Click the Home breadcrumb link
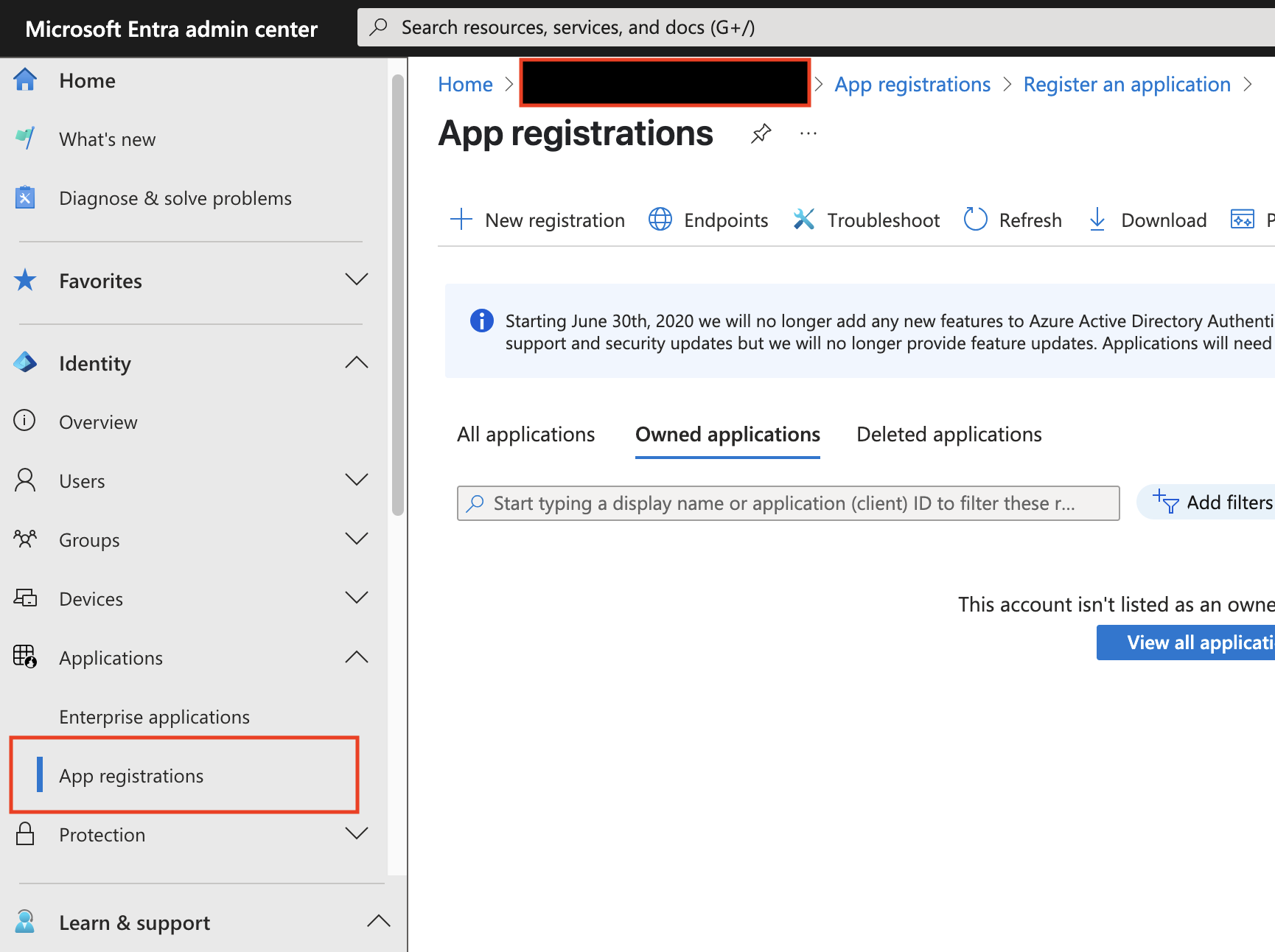Image resolution: width=1275 pixels, height=952 pixels. tap(465, 85)
